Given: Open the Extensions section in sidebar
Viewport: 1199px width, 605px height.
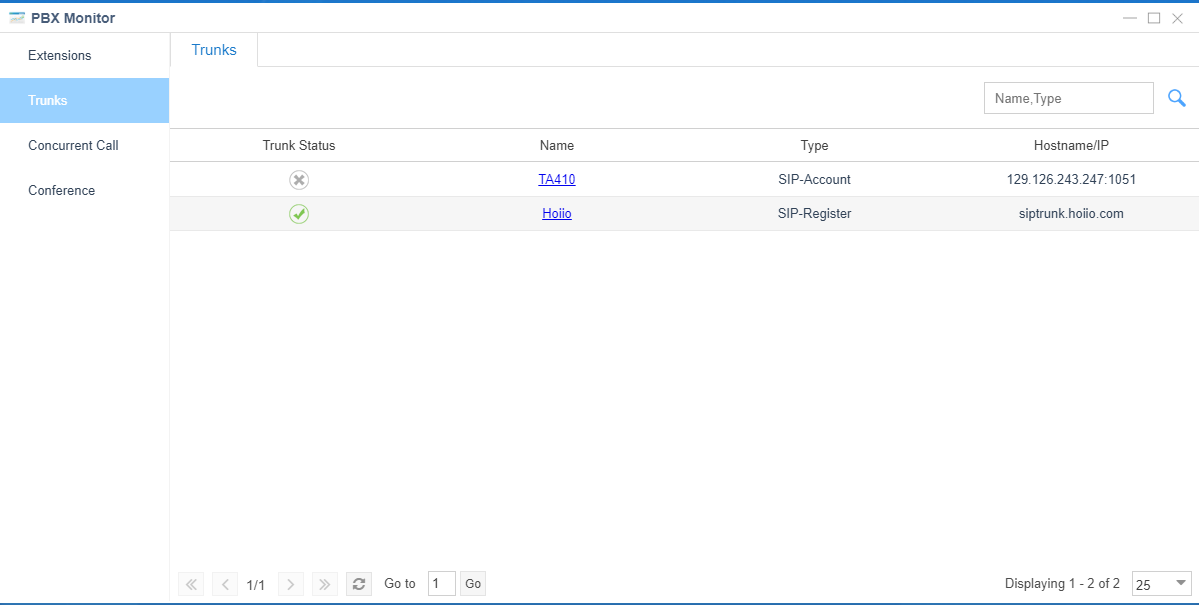Looking at the screenshot, I should point(84,55).
